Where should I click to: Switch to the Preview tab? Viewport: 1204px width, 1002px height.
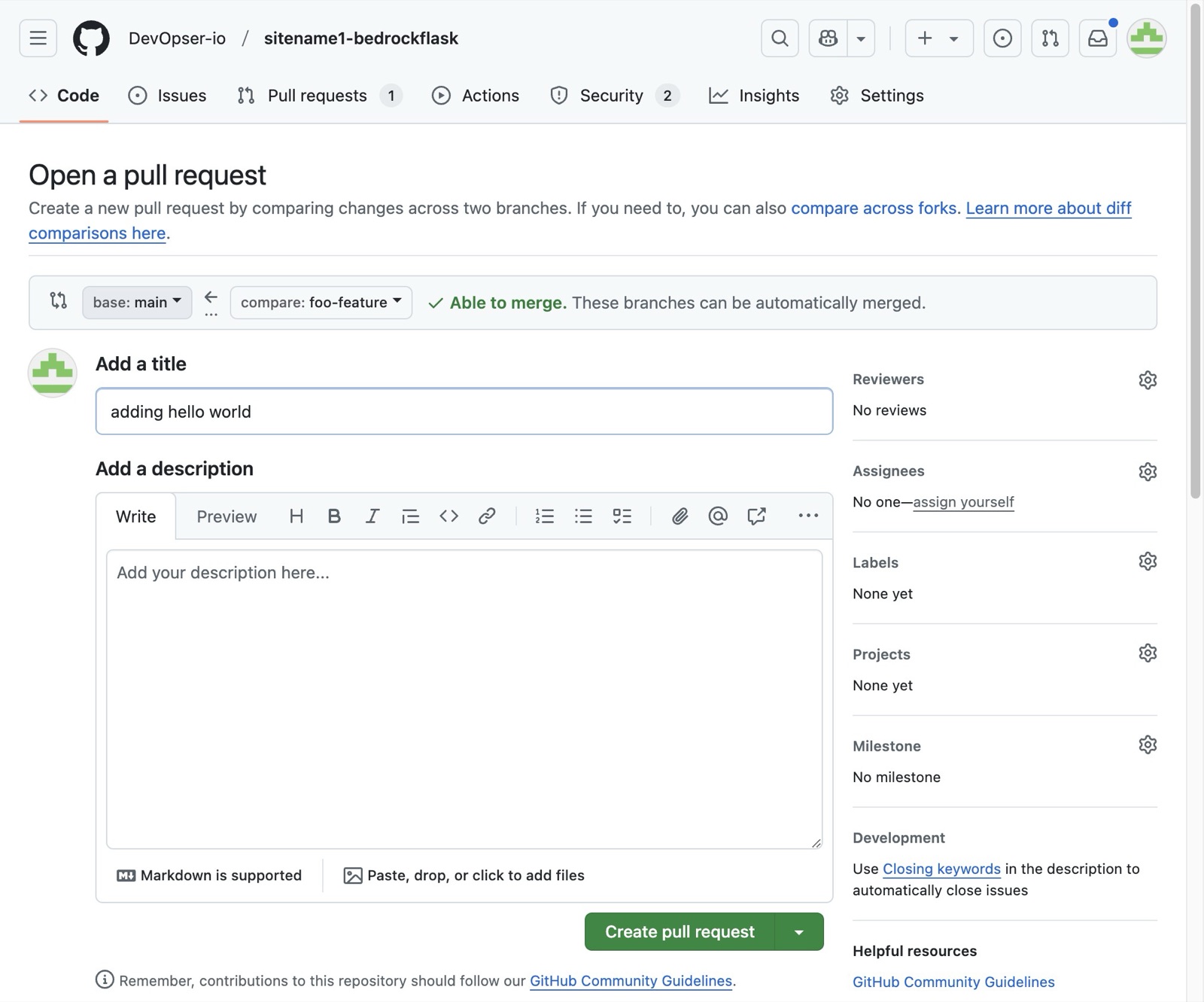[x=227, y=516]
